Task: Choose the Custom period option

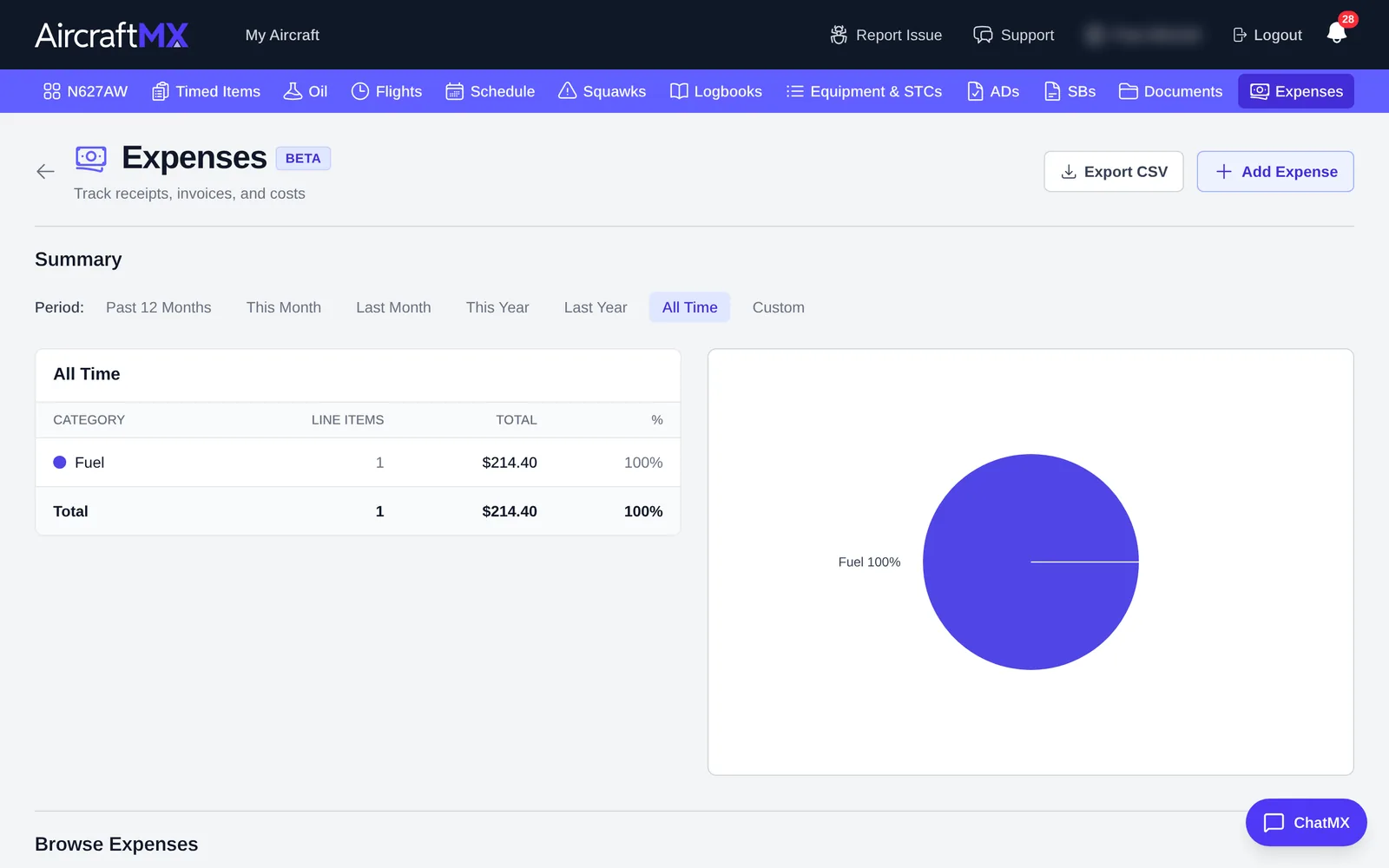Action: click(x=778, y=307)
